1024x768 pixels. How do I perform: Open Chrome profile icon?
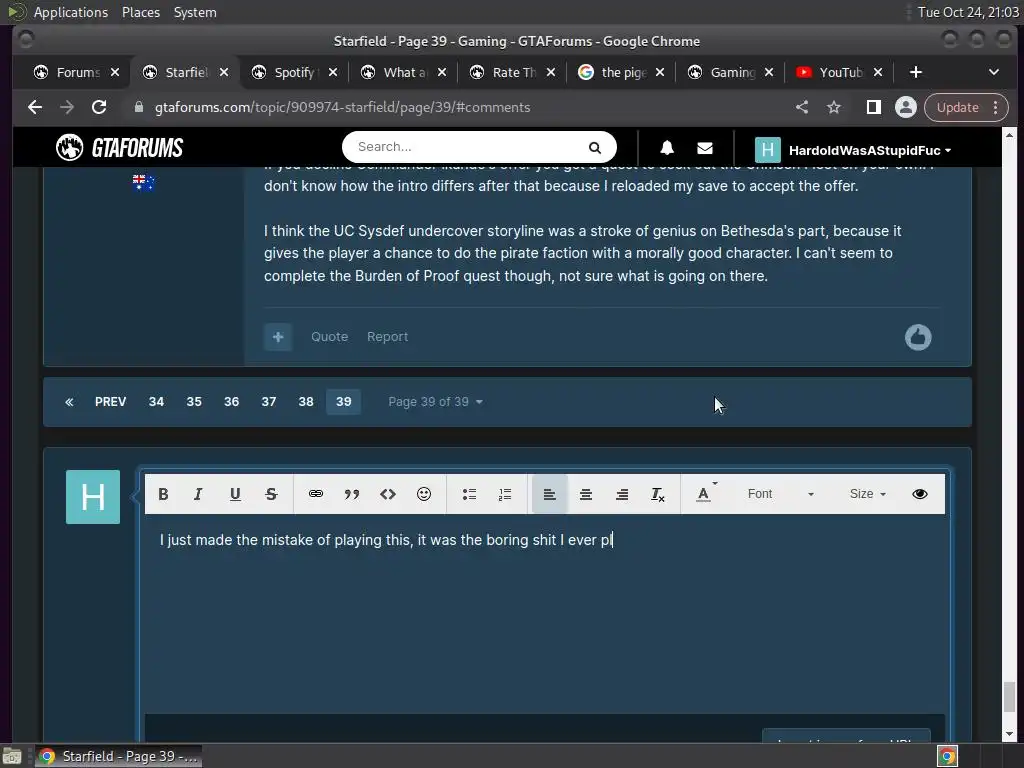coord(905,107)
